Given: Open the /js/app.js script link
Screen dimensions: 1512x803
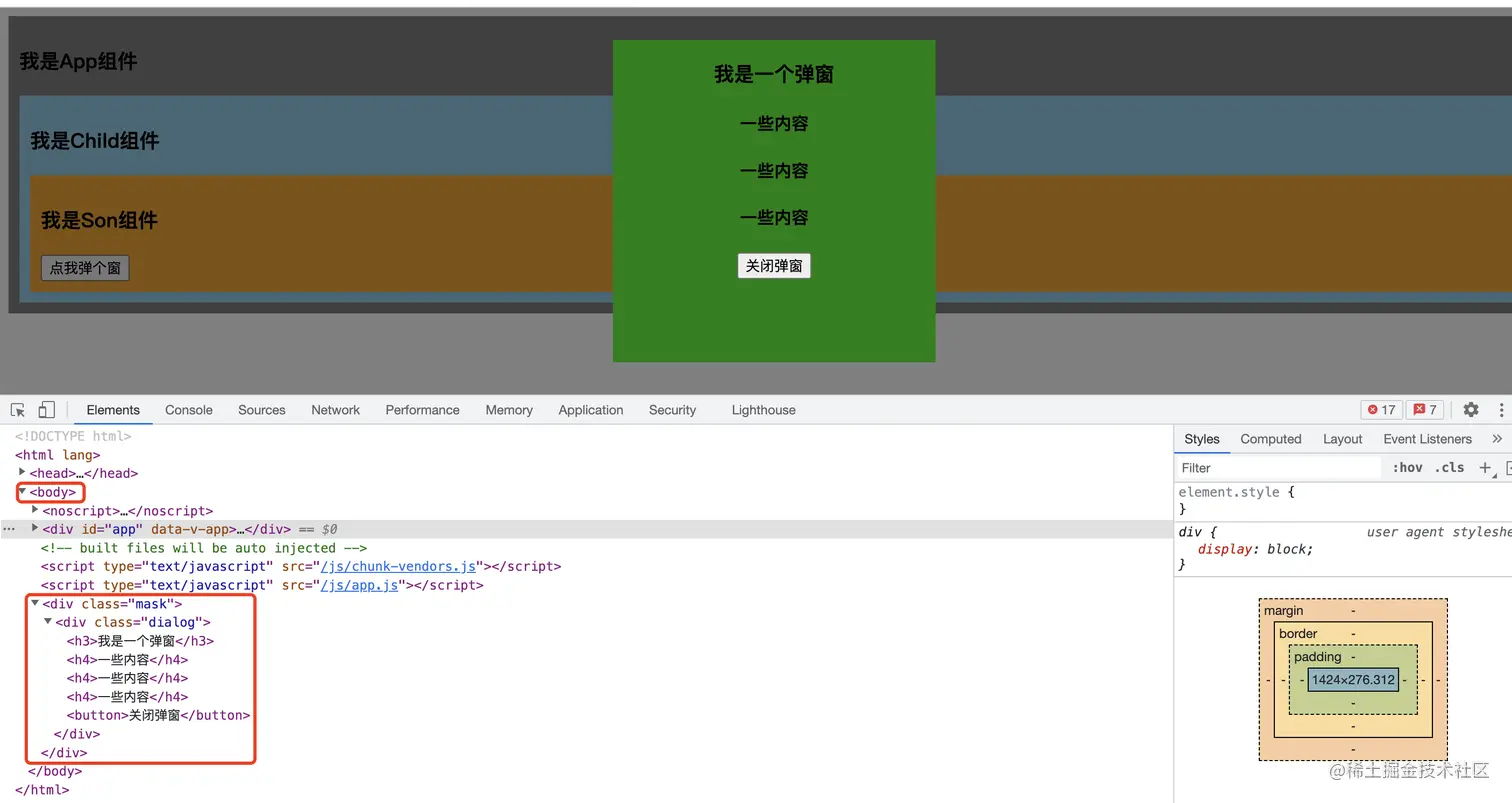Looking at the screenshot, I should (x=359, y=585).
